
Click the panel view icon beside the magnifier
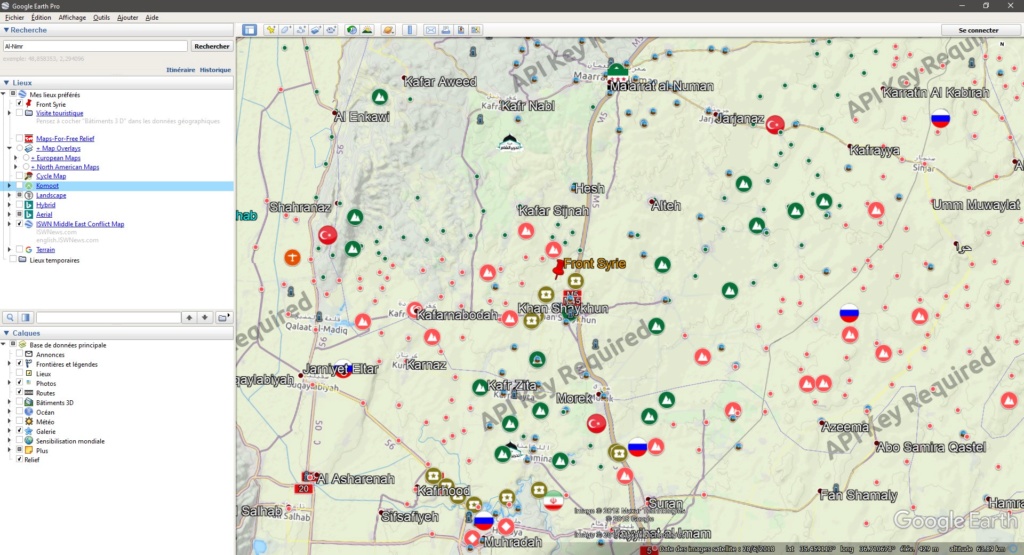click(x=25, y=317)
